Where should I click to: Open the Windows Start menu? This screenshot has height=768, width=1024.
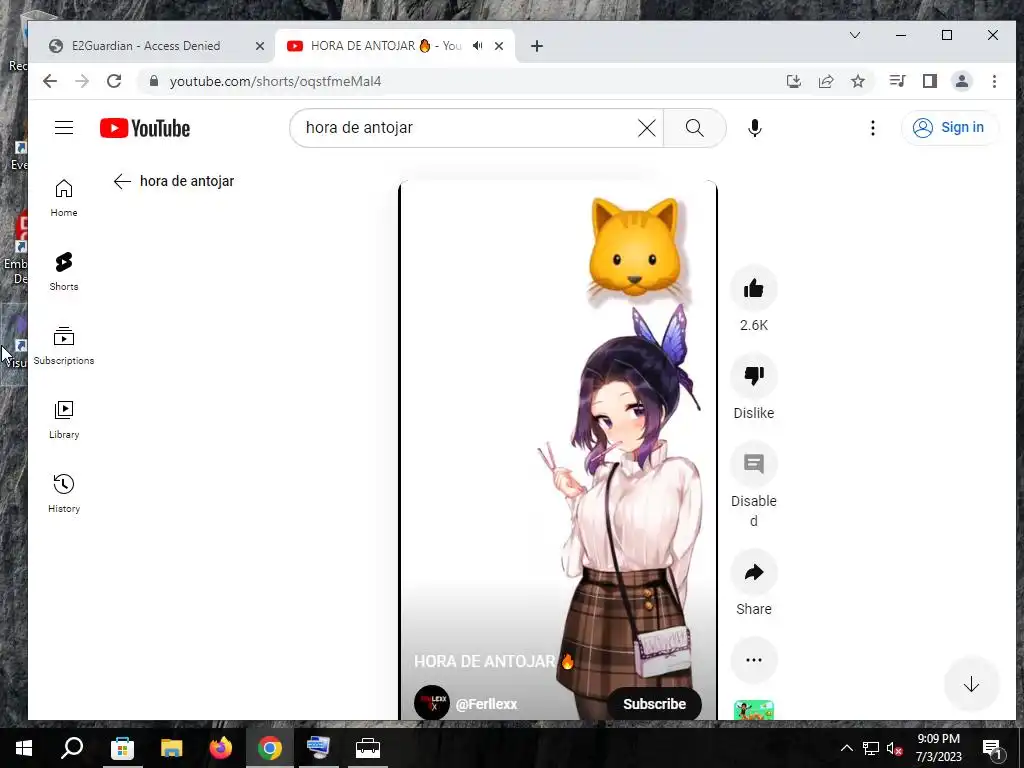pyautogui.click(x=24, y=748)
